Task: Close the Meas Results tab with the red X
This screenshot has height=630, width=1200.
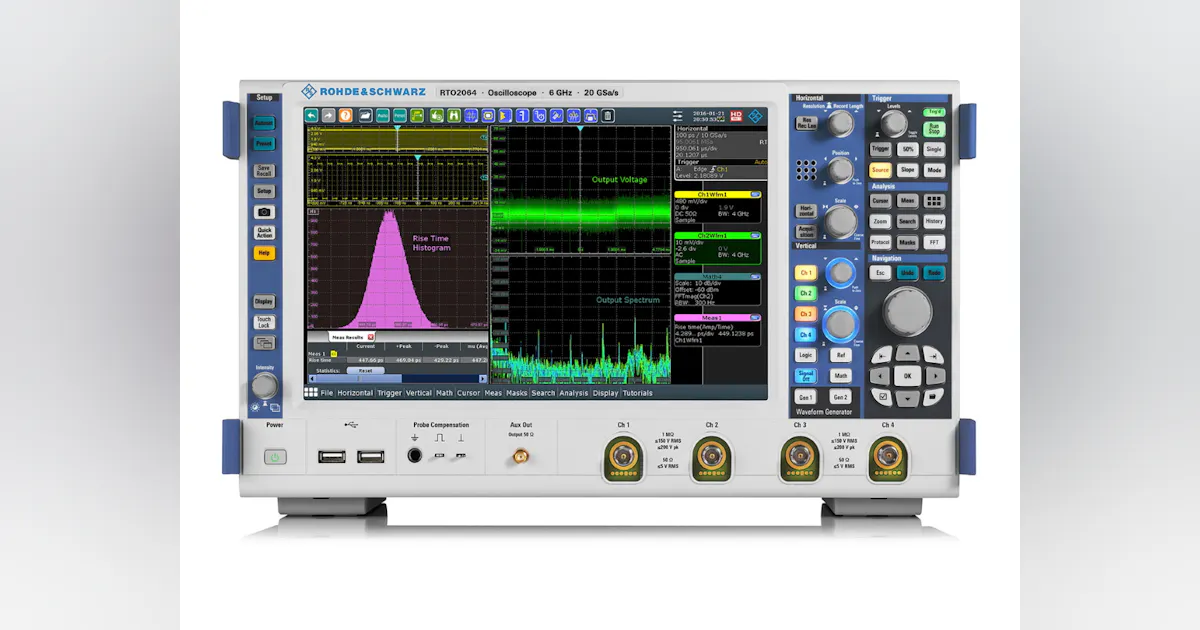Action: tap(370, 337)
